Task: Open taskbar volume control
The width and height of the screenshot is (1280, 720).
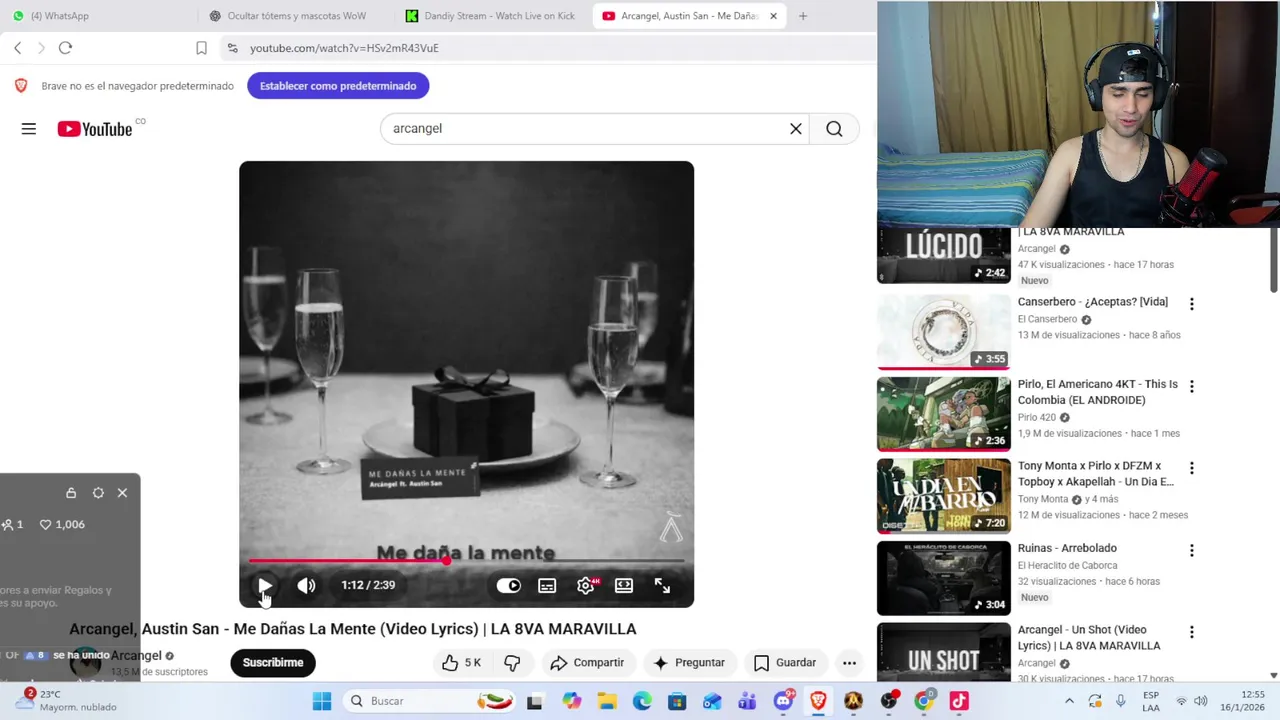Action: click(1201, 701)
